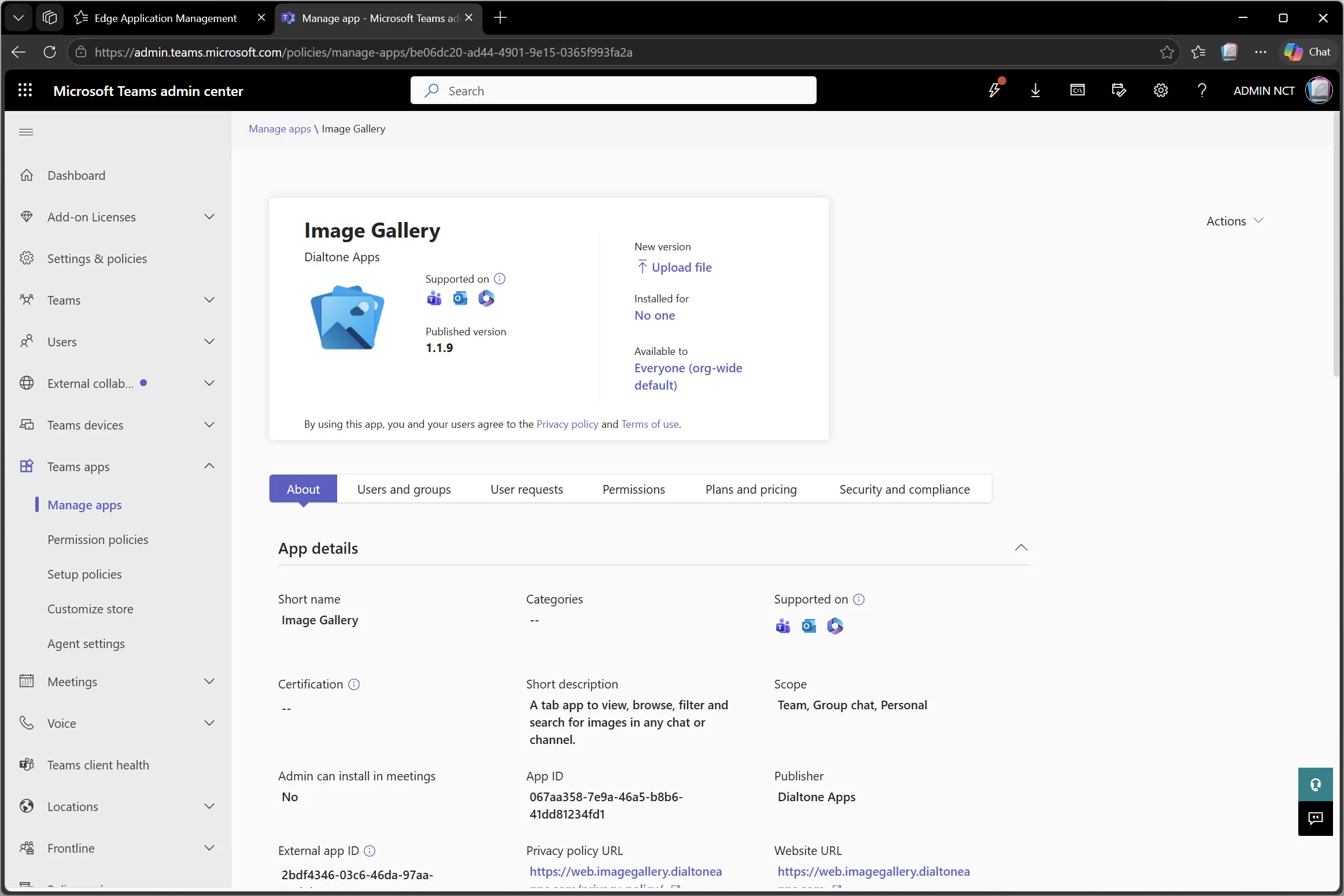
Task: Switch to User requests tab
Action: click(x=526, y=489)
